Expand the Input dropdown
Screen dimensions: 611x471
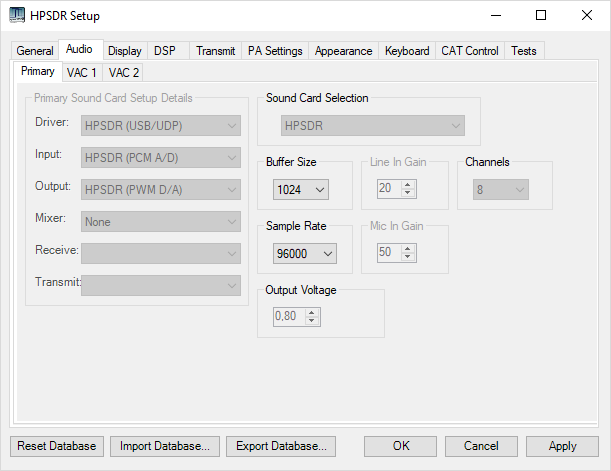pos(161,157)
